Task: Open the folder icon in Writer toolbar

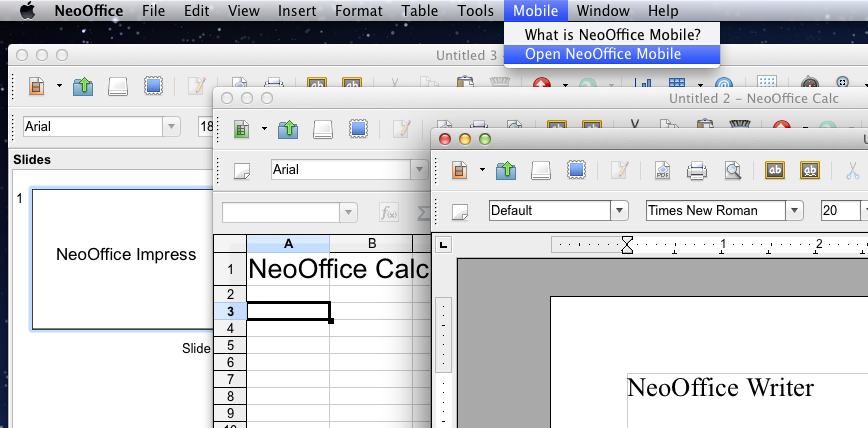Action: point(505,170)
